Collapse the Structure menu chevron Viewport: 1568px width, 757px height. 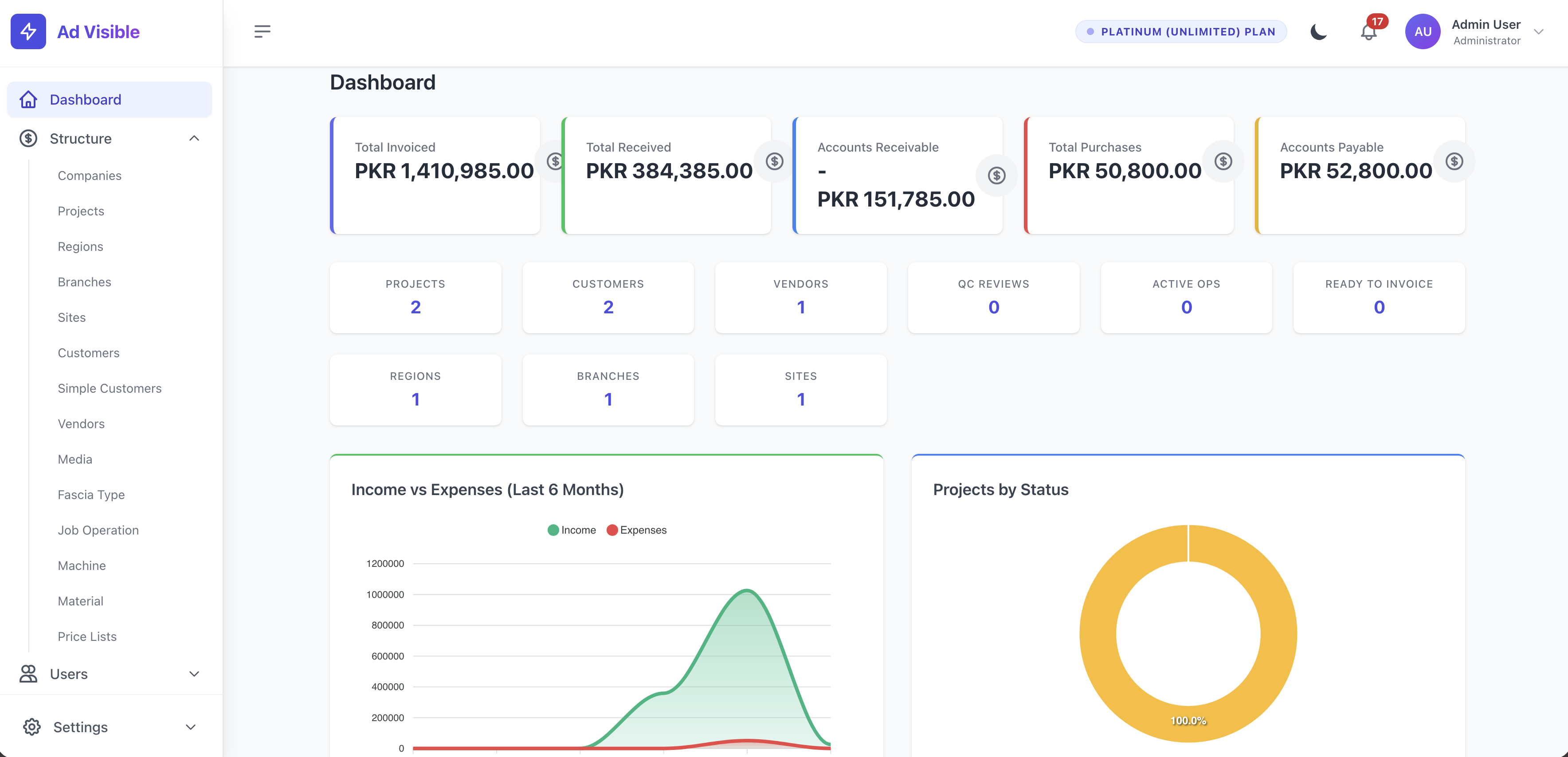click(x=194, y=138)
